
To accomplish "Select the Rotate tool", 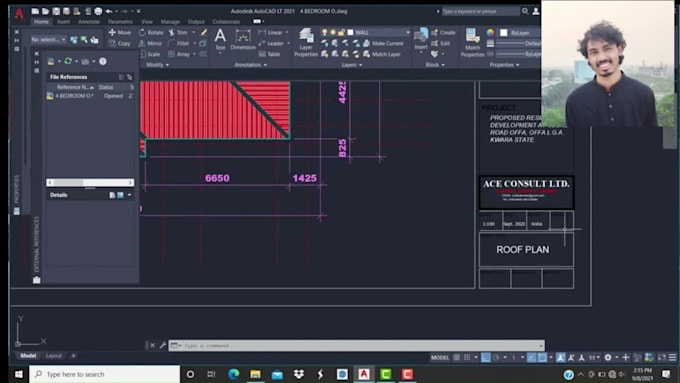I will coord(151,33).
